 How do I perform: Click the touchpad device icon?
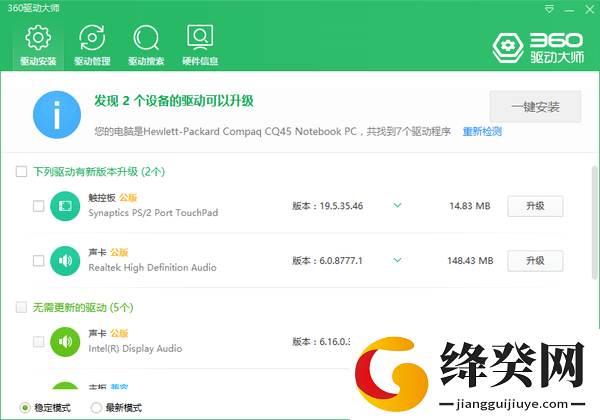65,206
